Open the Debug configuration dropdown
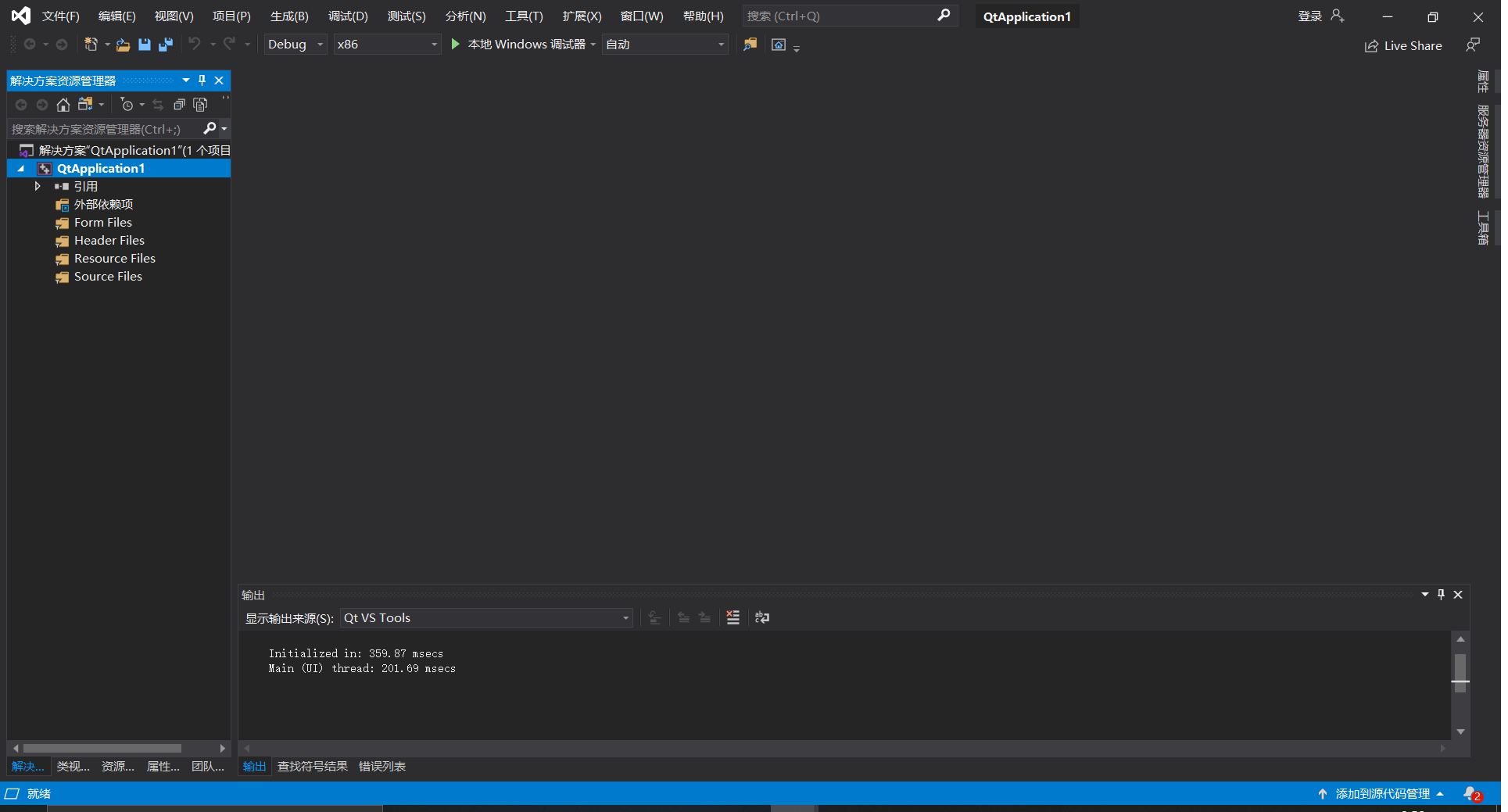This screenshot has height=812, width=1508. pyautogui.click(x=295, y=45)
